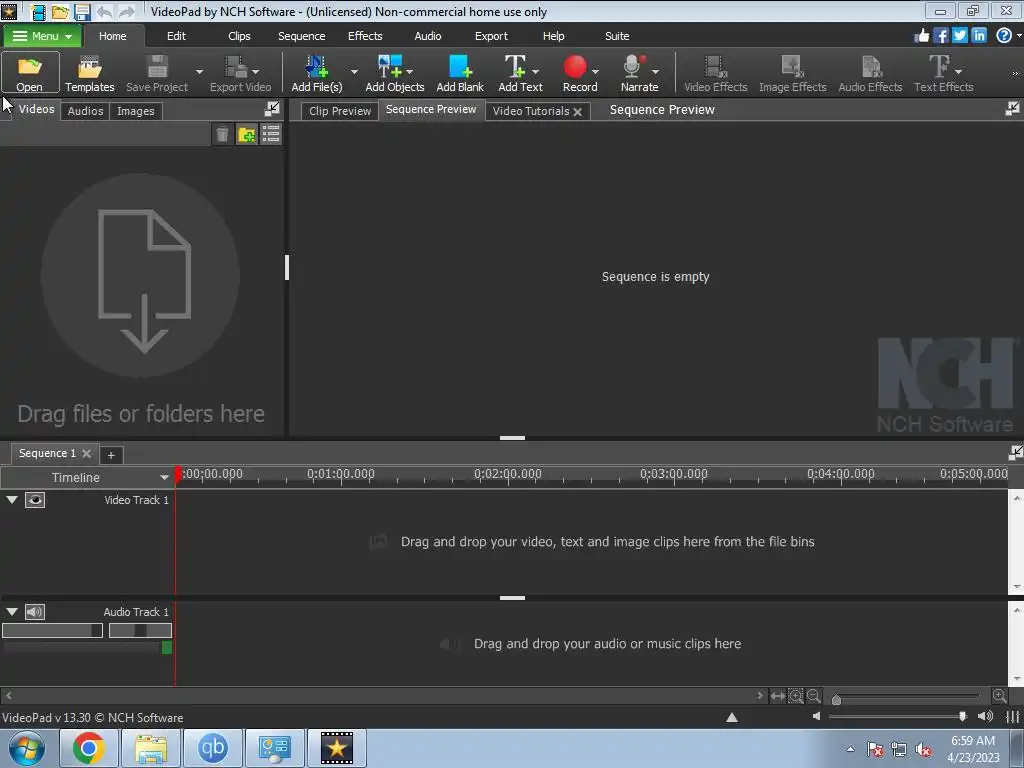Adjust the timeline zoom slider
Screen dimensions: 1024x768
coord(836,699)
